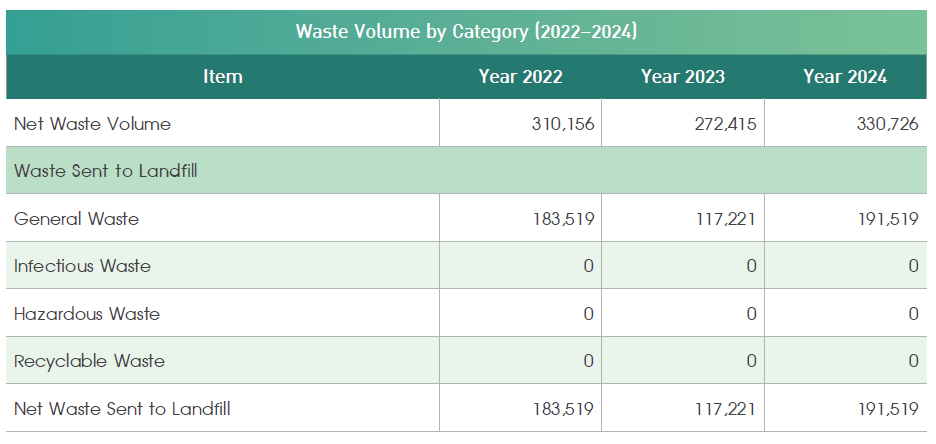Select the 272,415 value cell

(x=722, y=124)
